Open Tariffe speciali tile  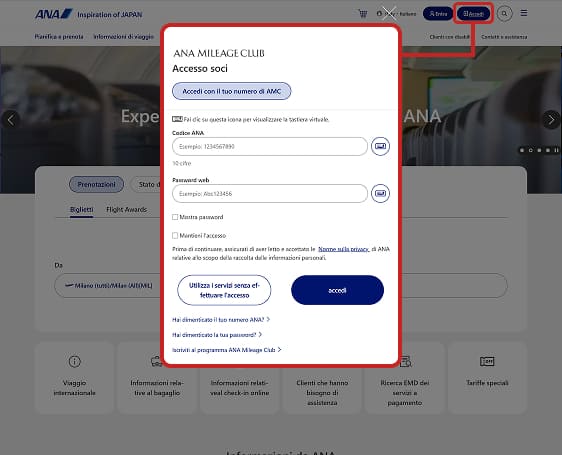coord(487,378)
